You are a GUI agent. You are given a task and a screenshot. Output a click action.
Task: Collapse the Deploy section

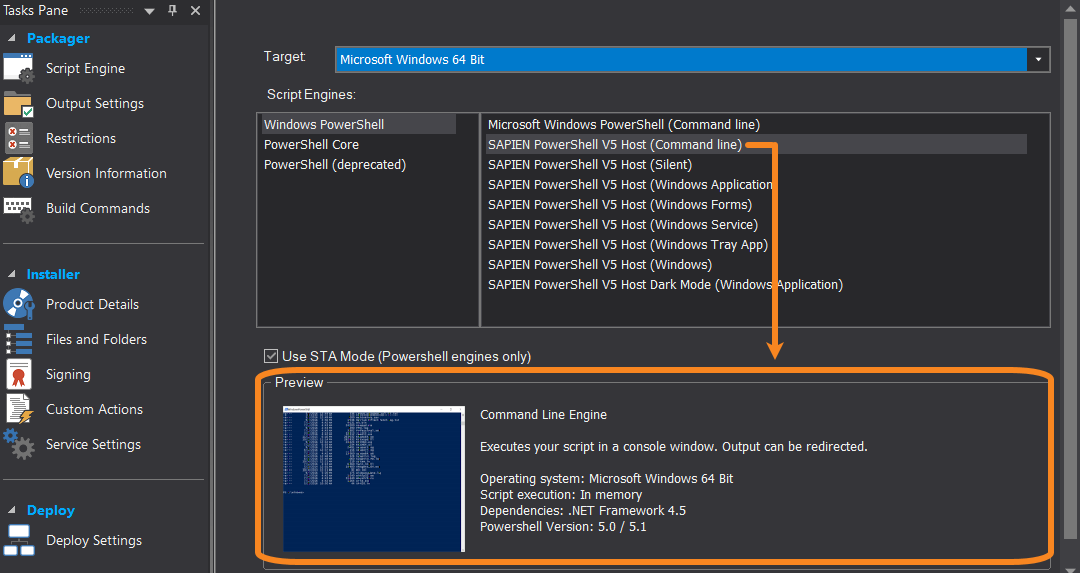(x=12, y=510)
